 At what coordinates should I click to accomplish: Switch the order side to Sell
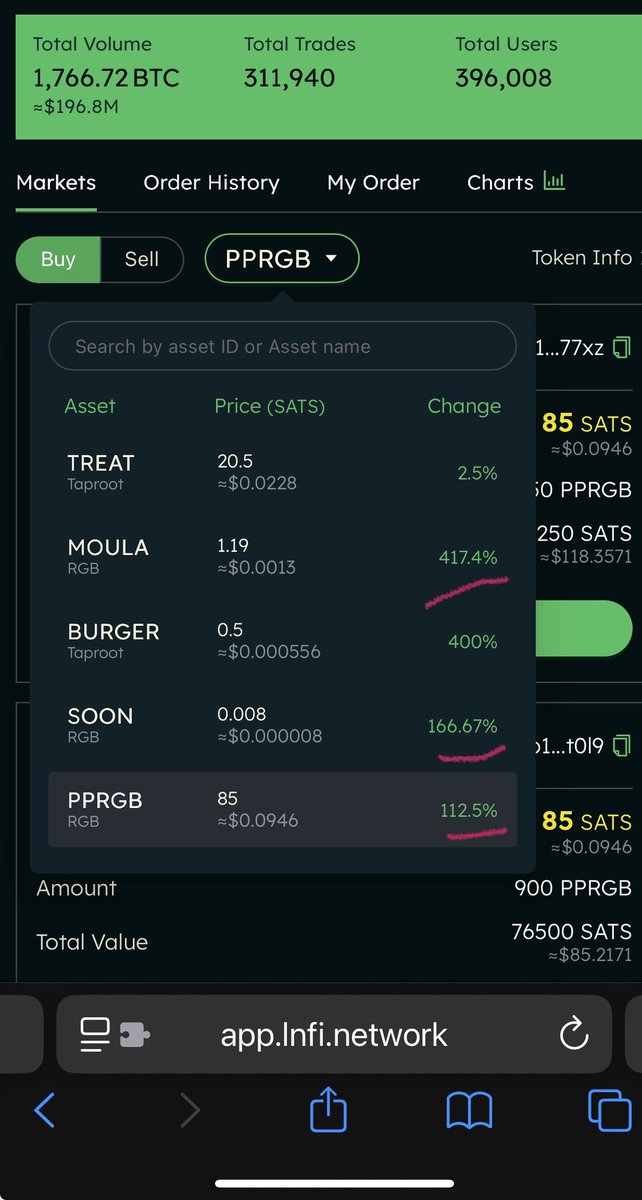tap(142, 260)
